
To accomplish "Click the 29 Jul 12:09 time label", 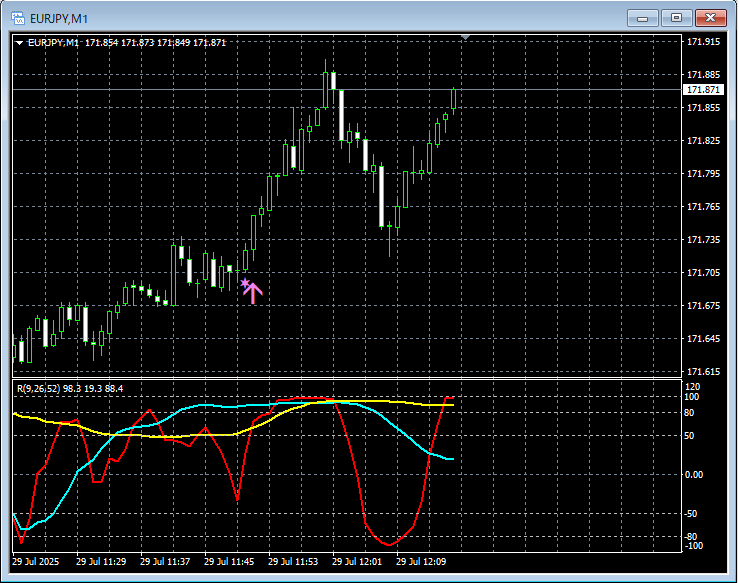I will tap(421, 562).
